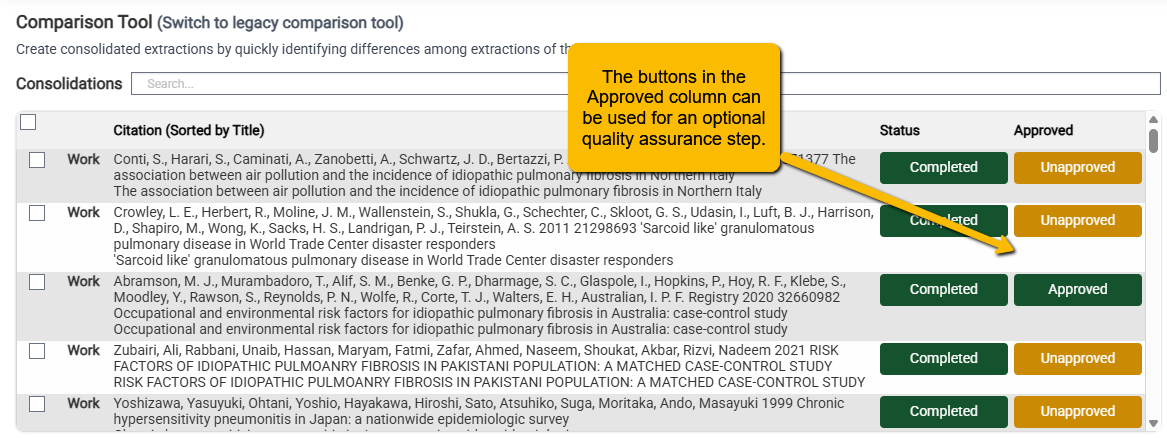
Task: Select the Zubairi citation checkbox
Action: (x=37, y=351)
